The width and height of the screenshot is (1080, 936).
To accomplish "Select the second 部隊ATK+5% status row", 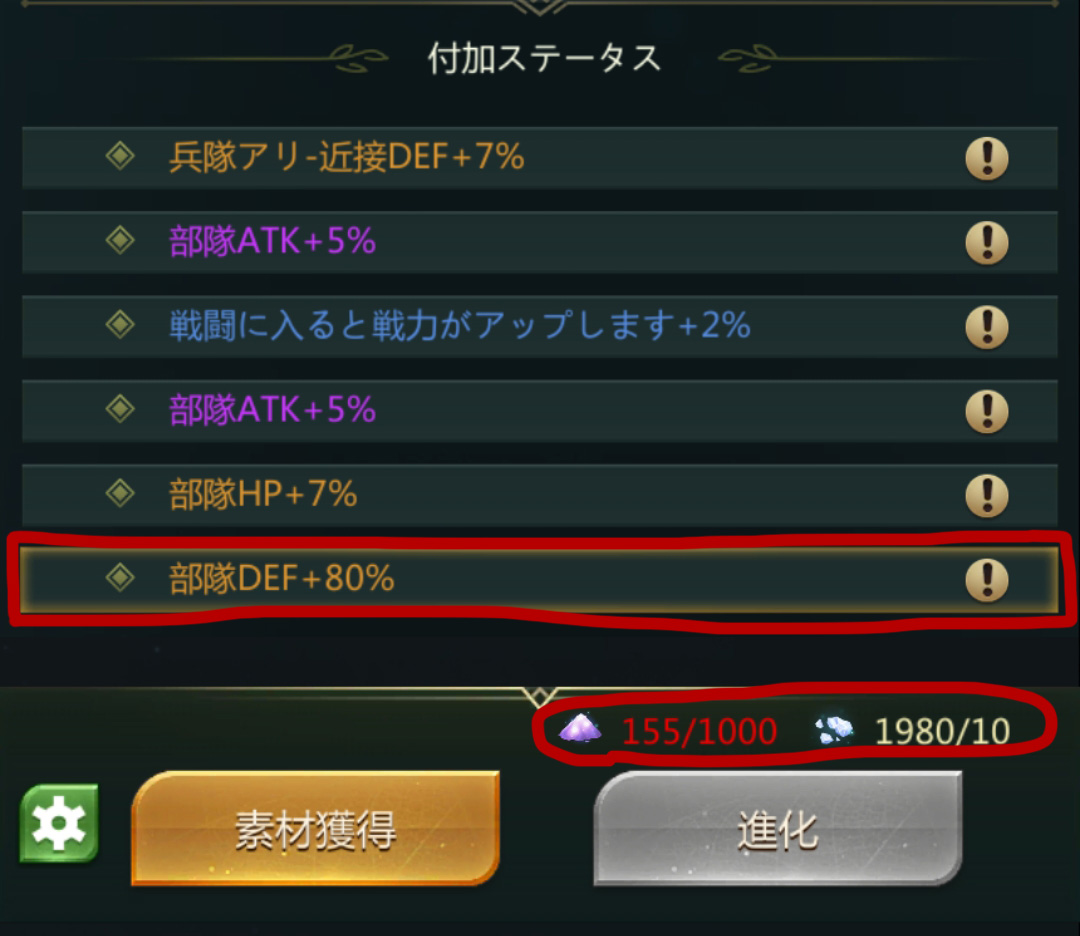I will (x=539, y=410).
